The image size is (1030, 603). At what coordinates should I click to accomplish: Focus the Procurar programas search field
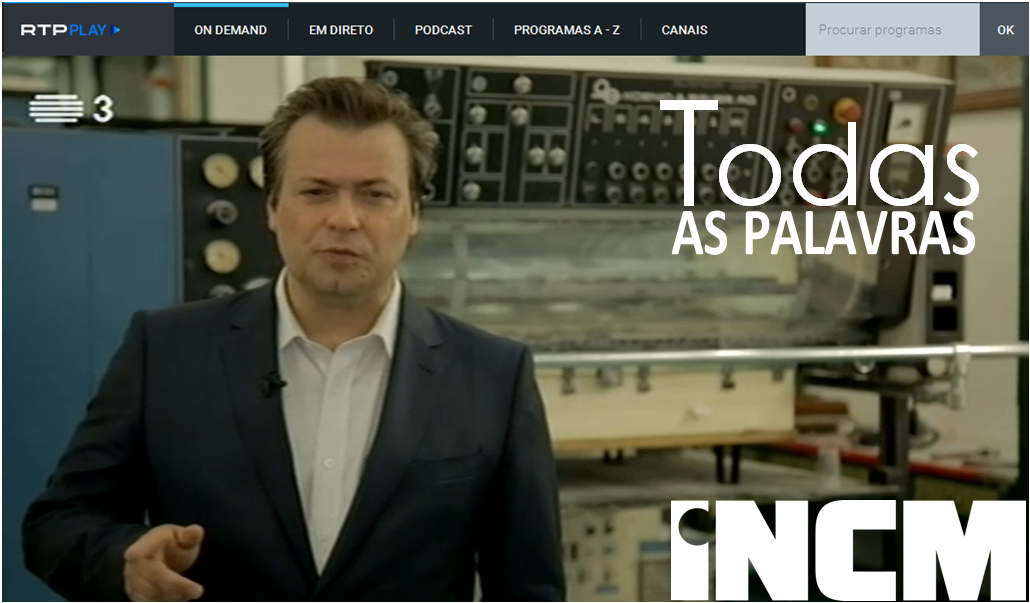[892, 30]
